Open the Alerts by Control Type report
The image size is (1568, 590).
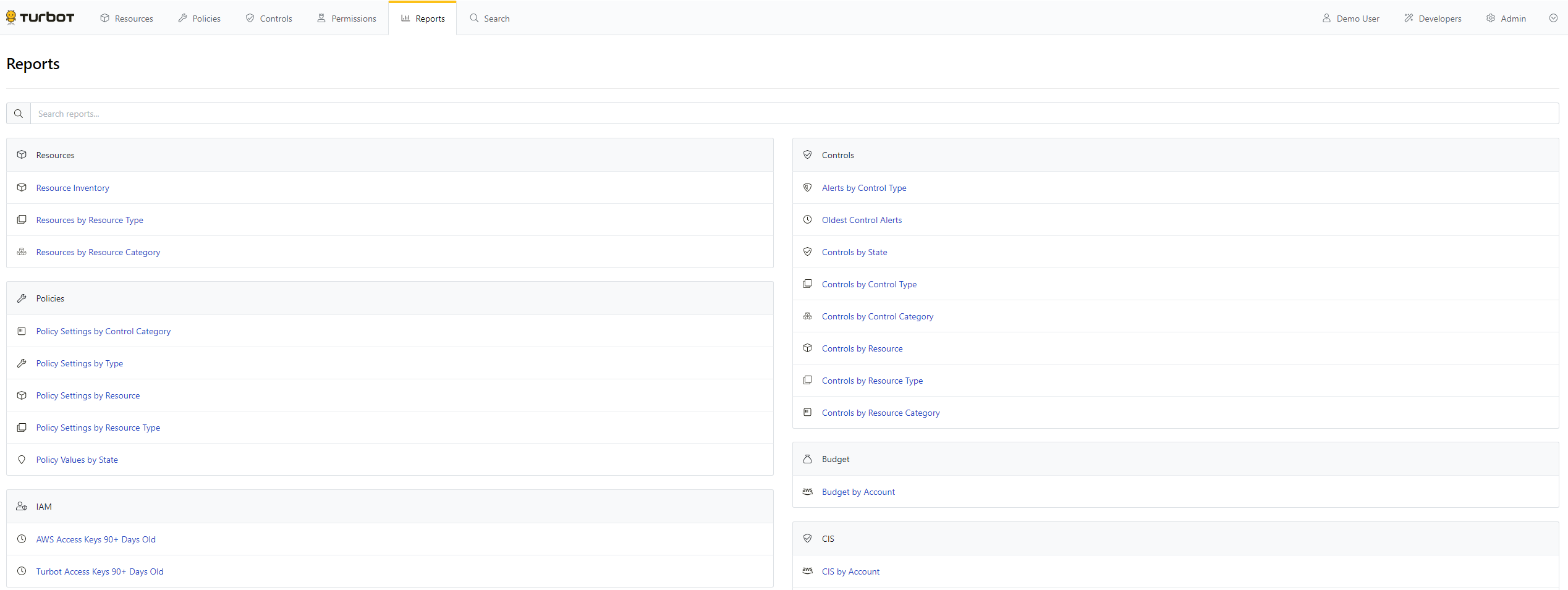pyautogui.click(x=863, y=188)
